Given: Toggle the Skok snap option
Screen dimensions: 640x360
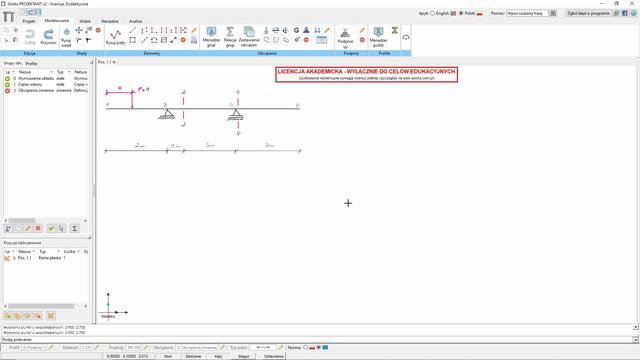Looking at the screenshot, I should pos(168,356).
